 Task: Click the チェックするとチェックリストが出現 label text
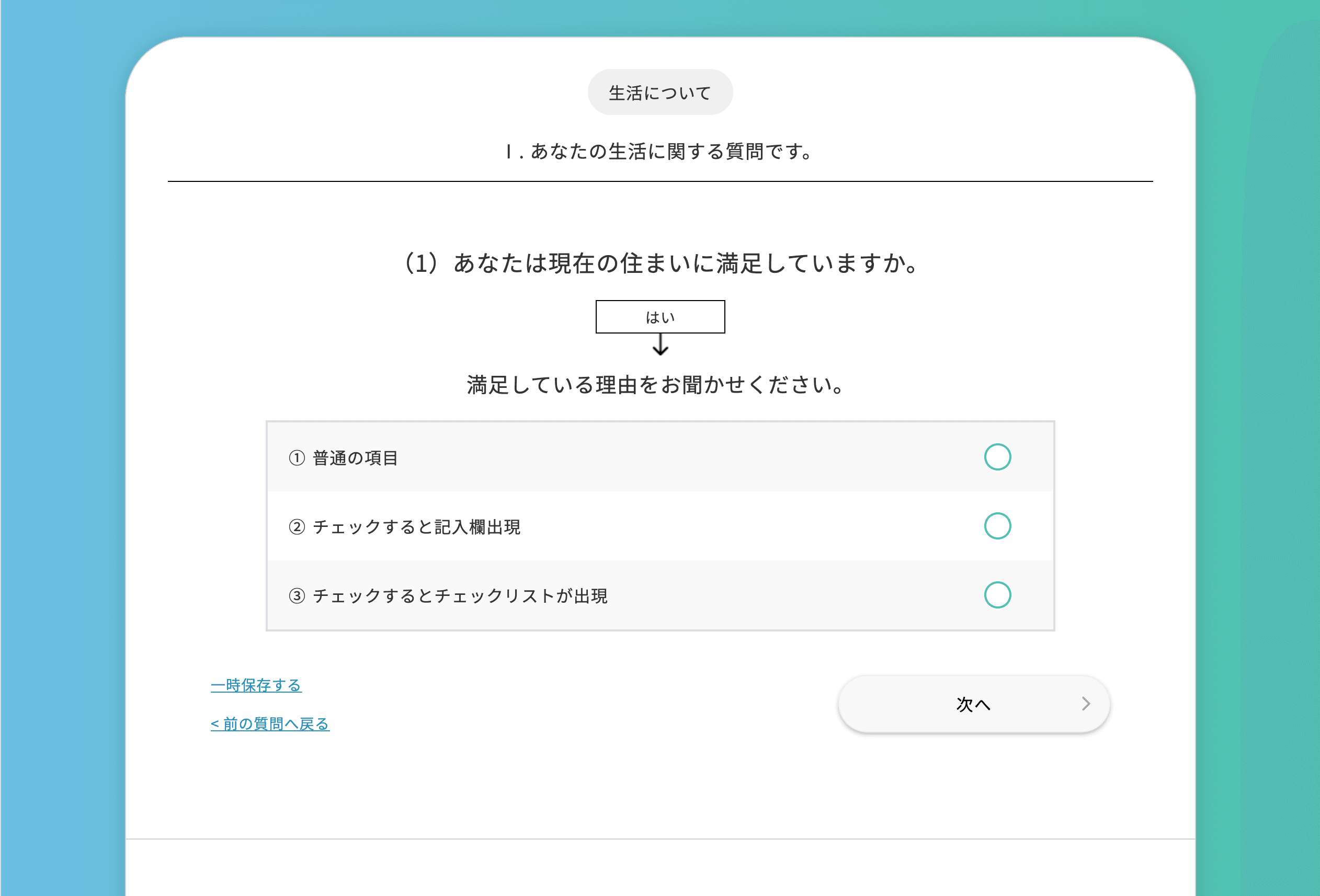click(x=460, y=595)
